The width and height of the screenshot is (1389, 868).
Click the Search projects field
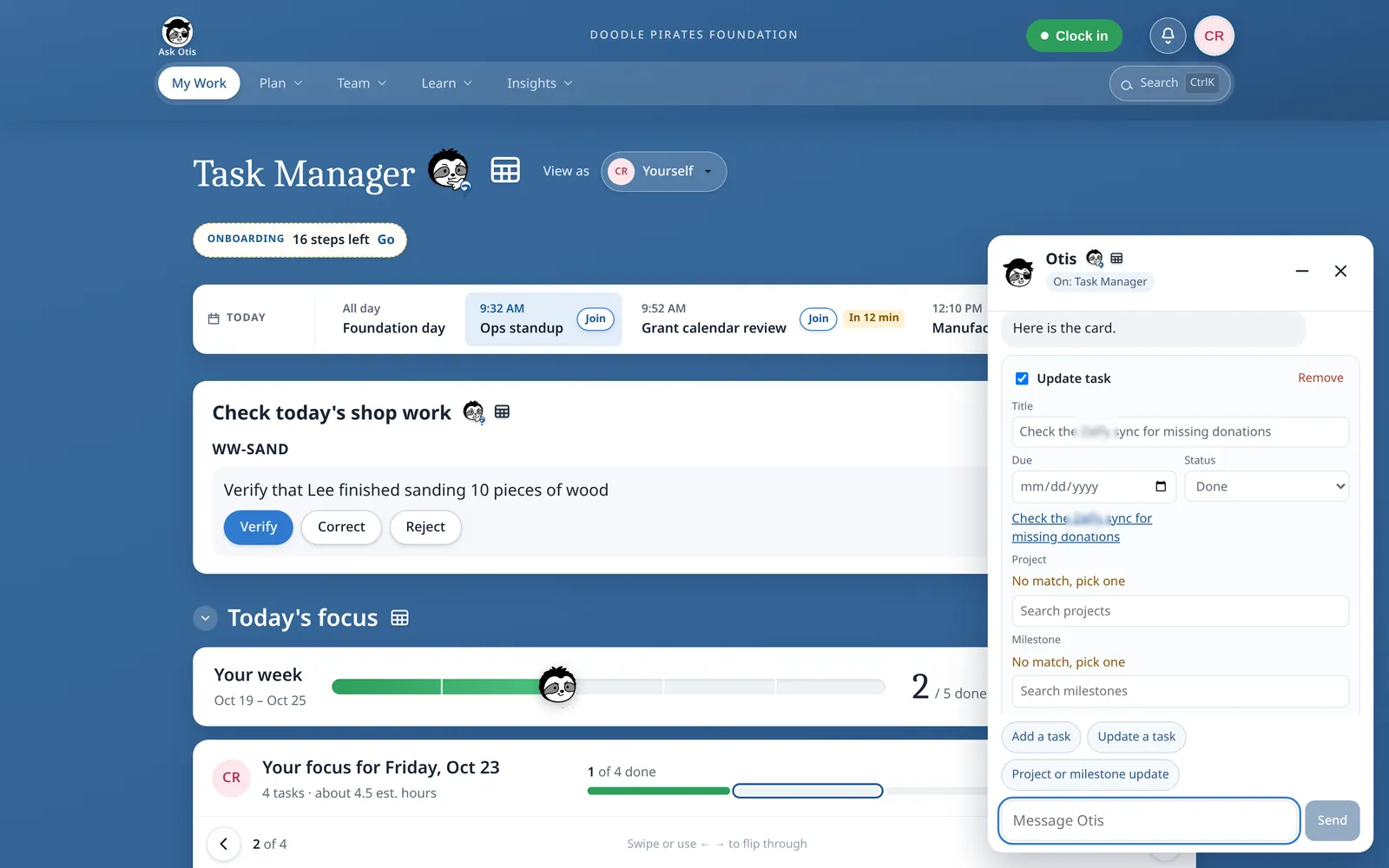click(1180, 611)
